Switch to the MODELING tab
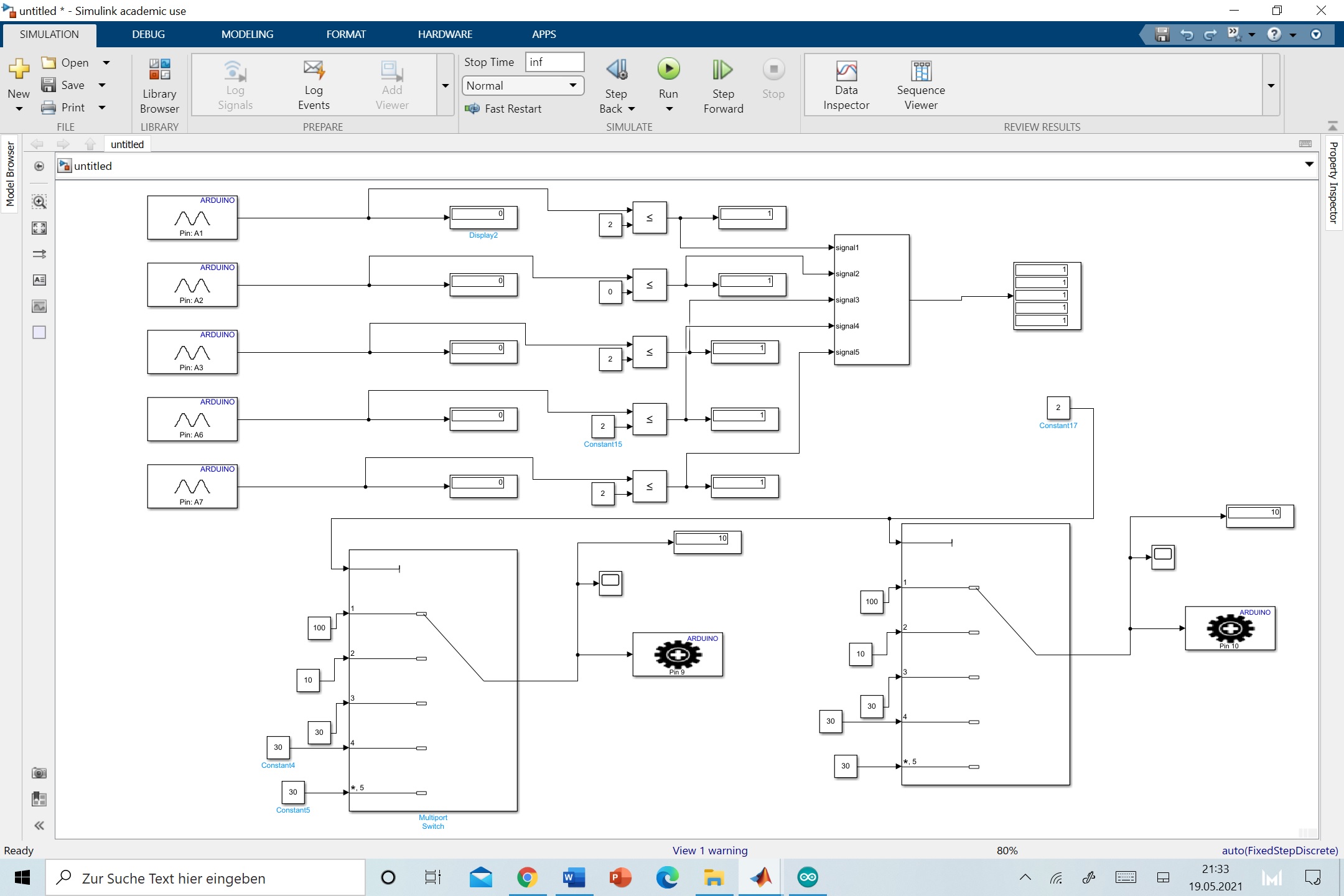 [x=247, y=34]
